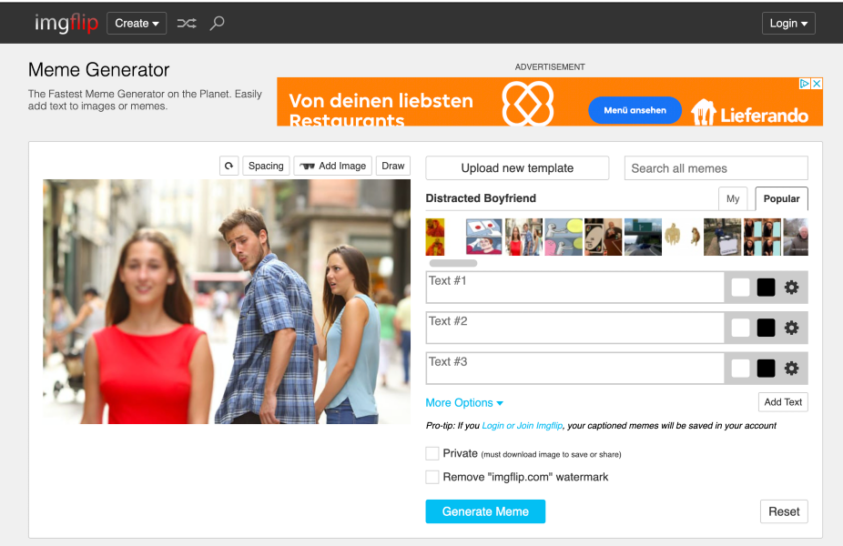Viewport: 843px width, 546px height.
Task: Open settings gear for Text #2
Action: point(791,328)
